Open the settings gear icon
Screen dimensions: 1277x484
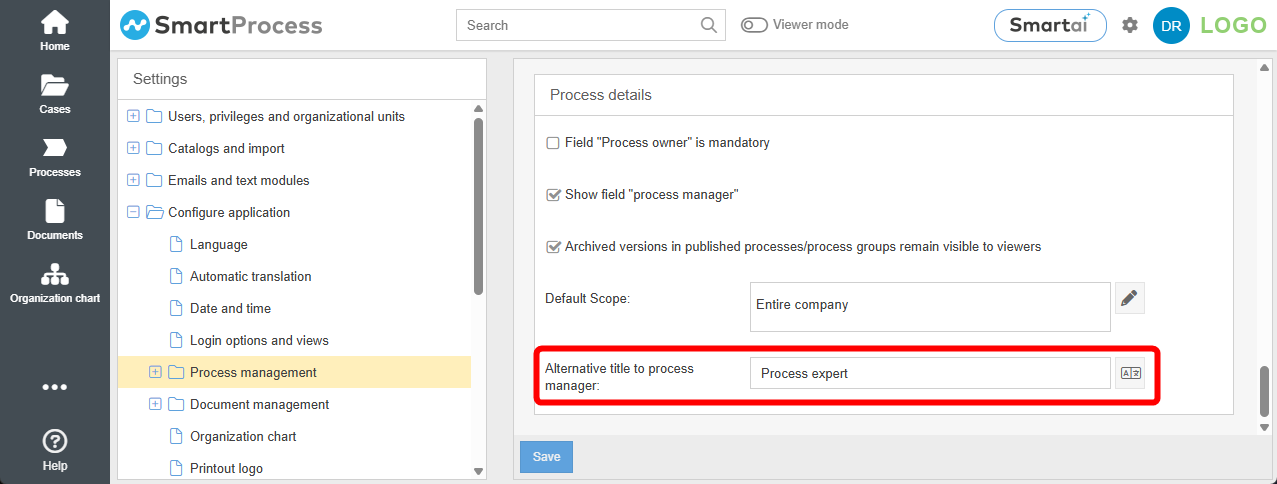[x=1130, y=25]
